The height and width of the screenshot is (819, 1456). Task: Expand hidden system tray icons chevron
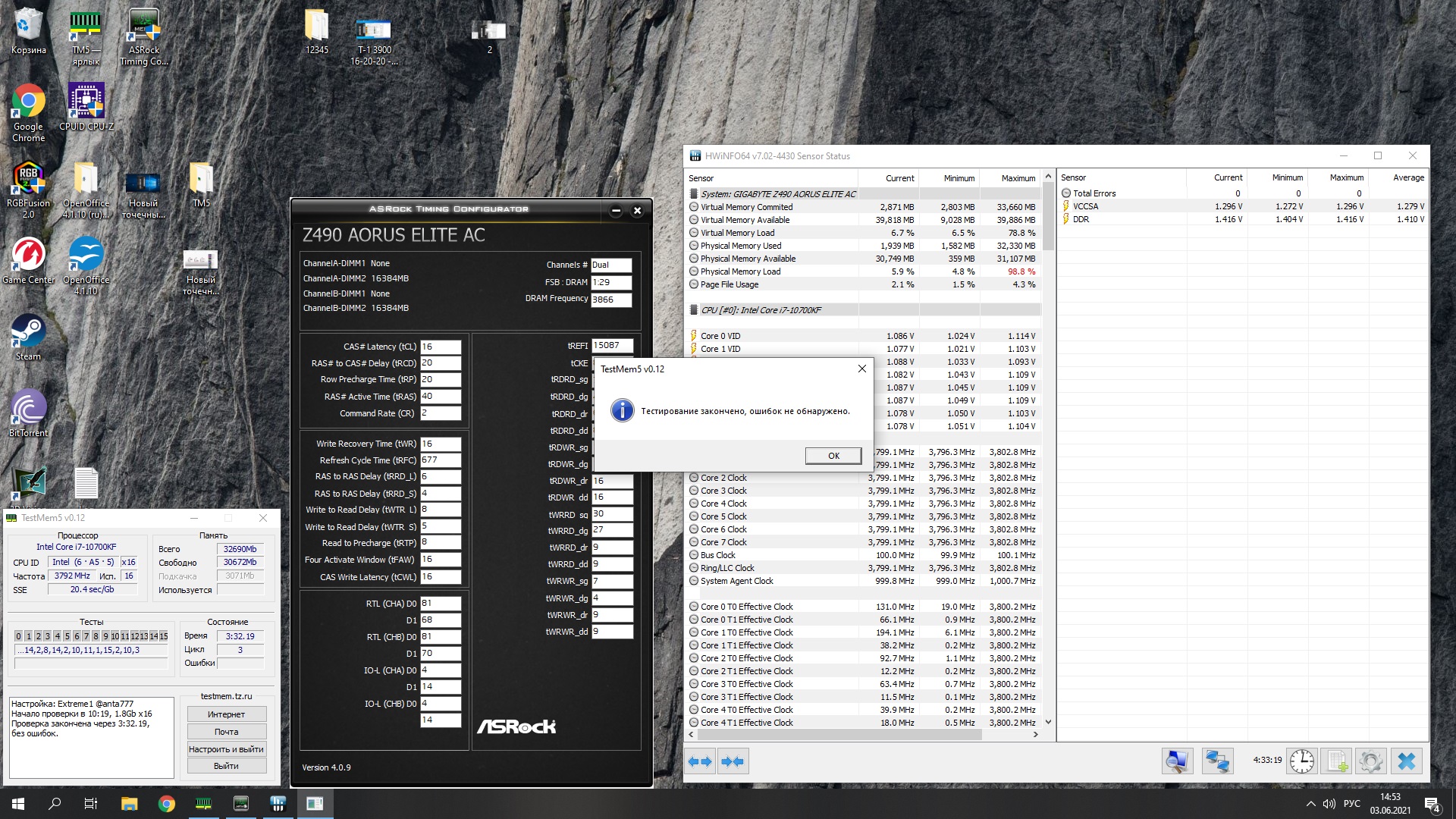click(x=1310, y=804)
